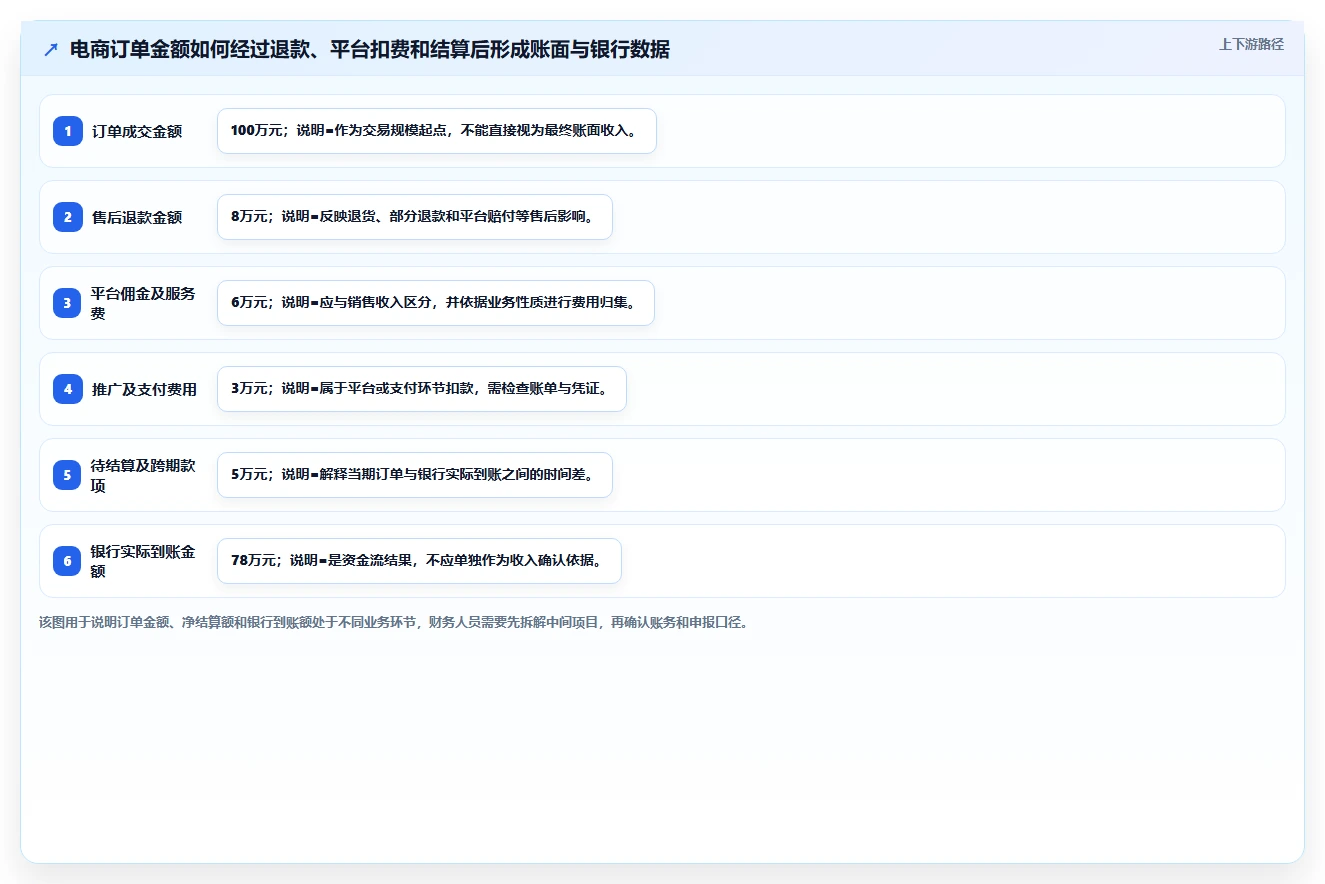Click the footnote starting 该图用于说明订单金额
This screenshot has width=1325, height=884.
click(x=393, y=622)
